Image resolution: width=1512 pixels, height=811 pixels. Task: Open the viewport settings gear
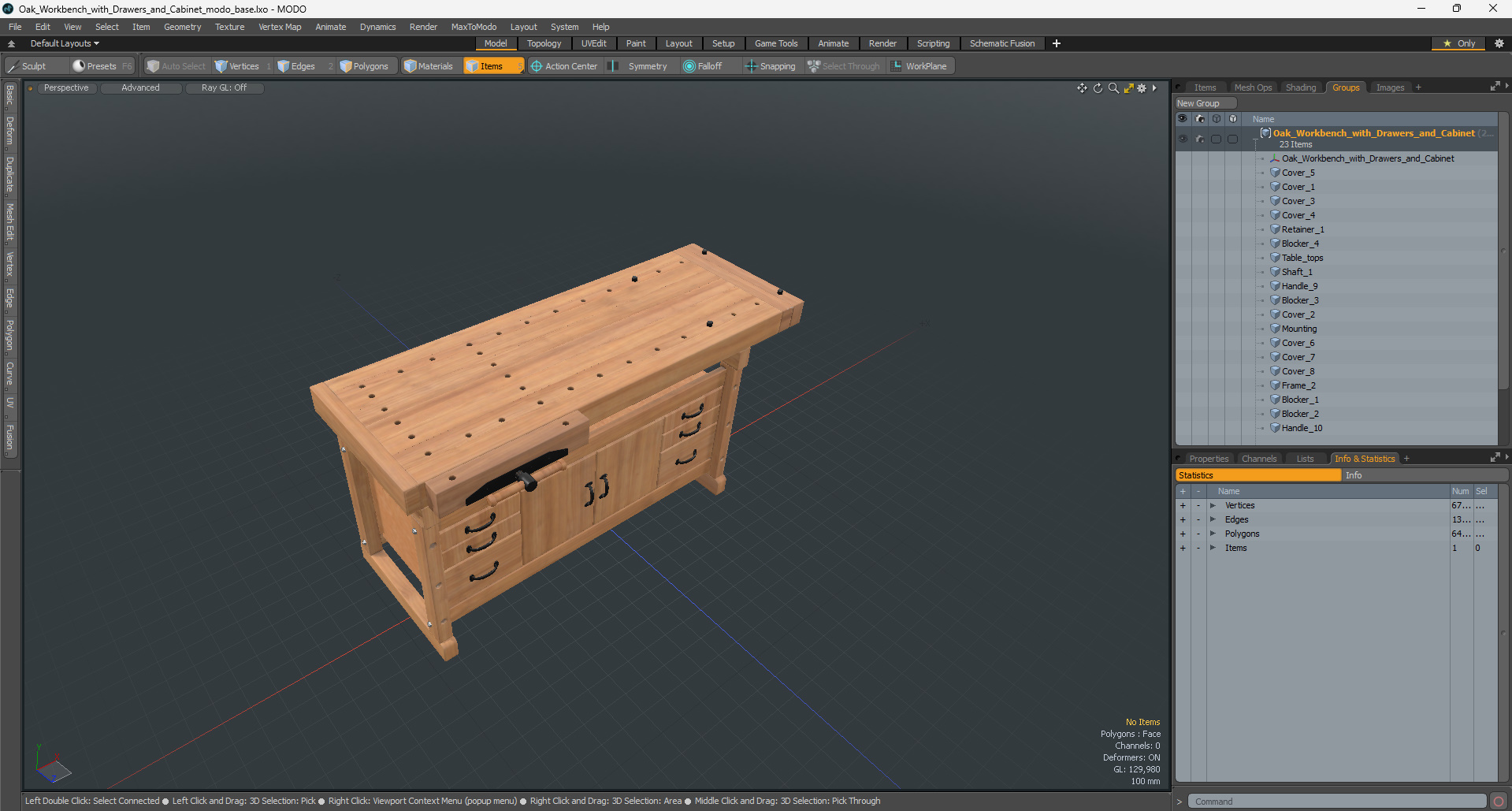tap(1142, 88)
